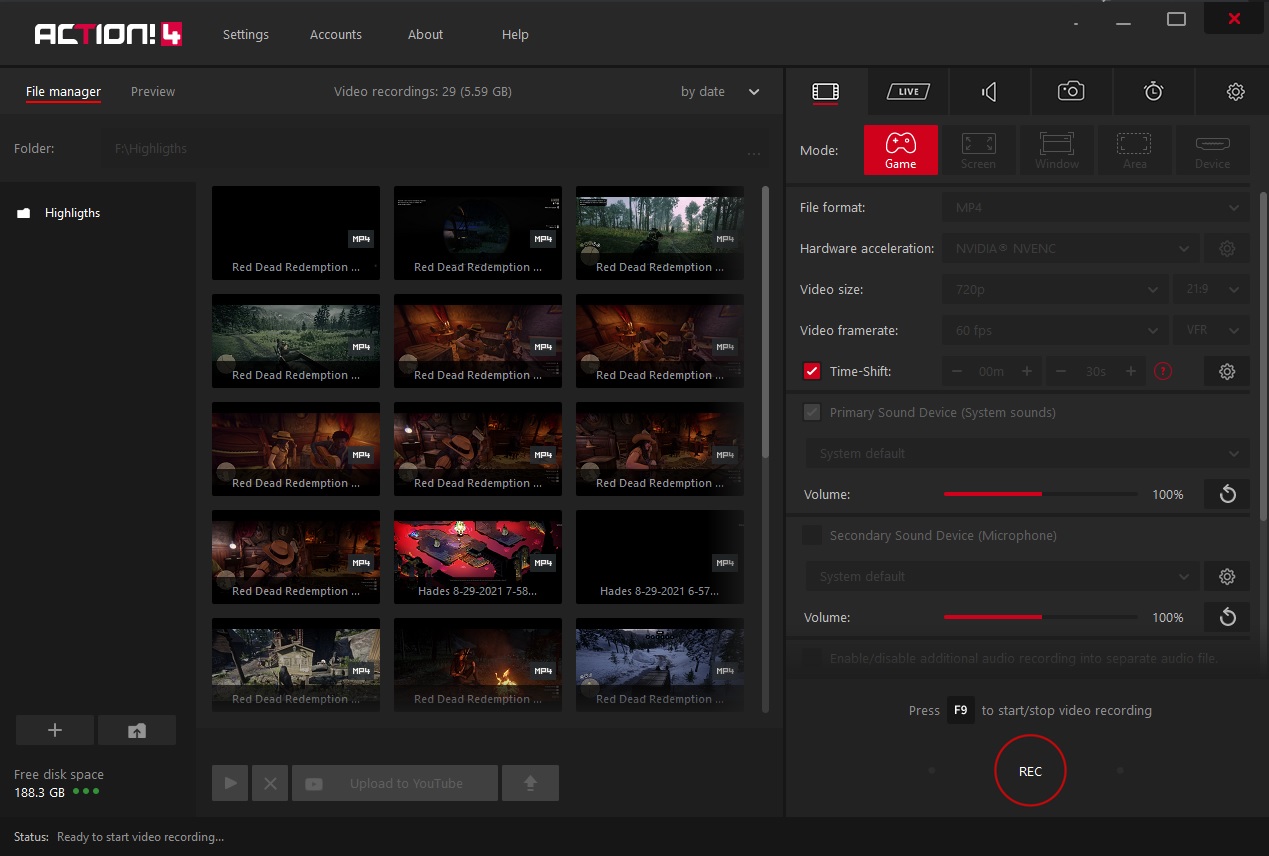Adjust microphone volume slider
Screen dimensions: 1269x856
coord(1040,617)
